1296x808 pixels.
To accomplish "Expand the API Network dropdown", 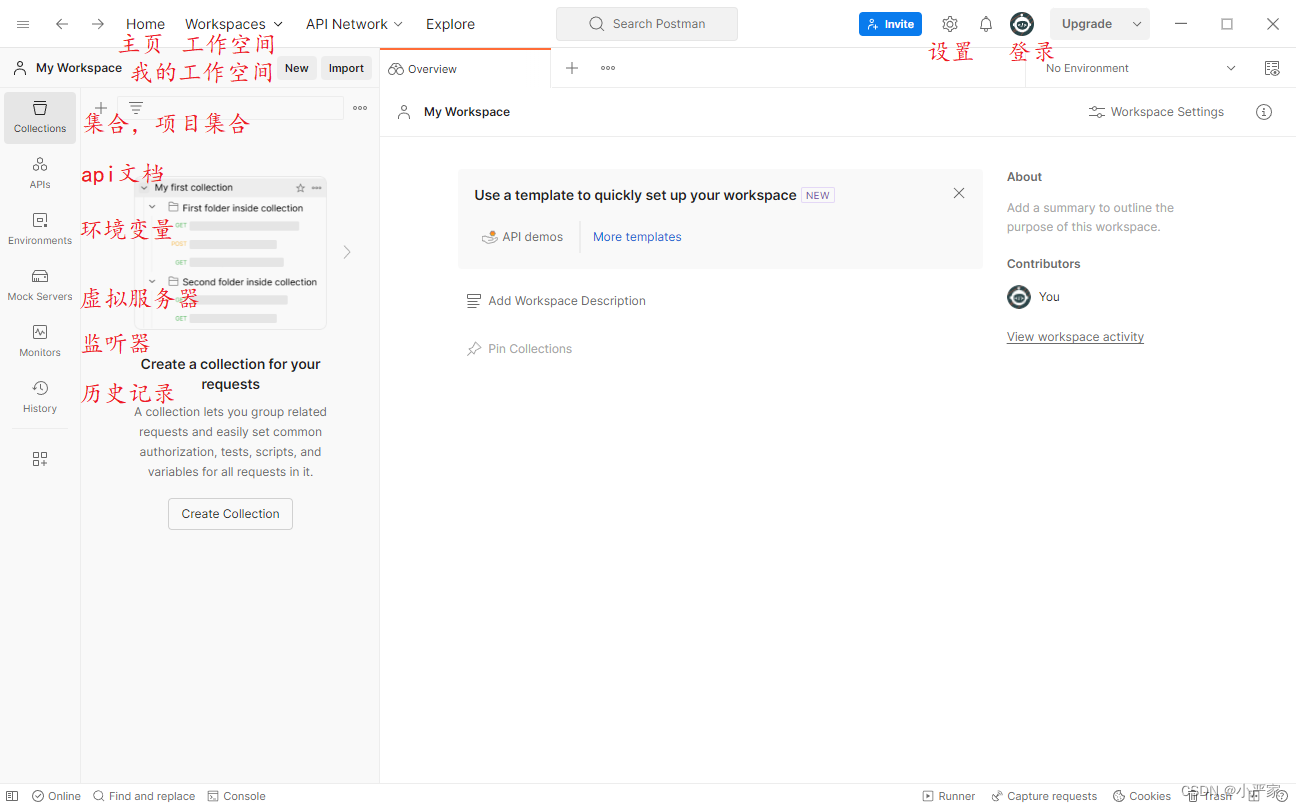I will 354,24.
